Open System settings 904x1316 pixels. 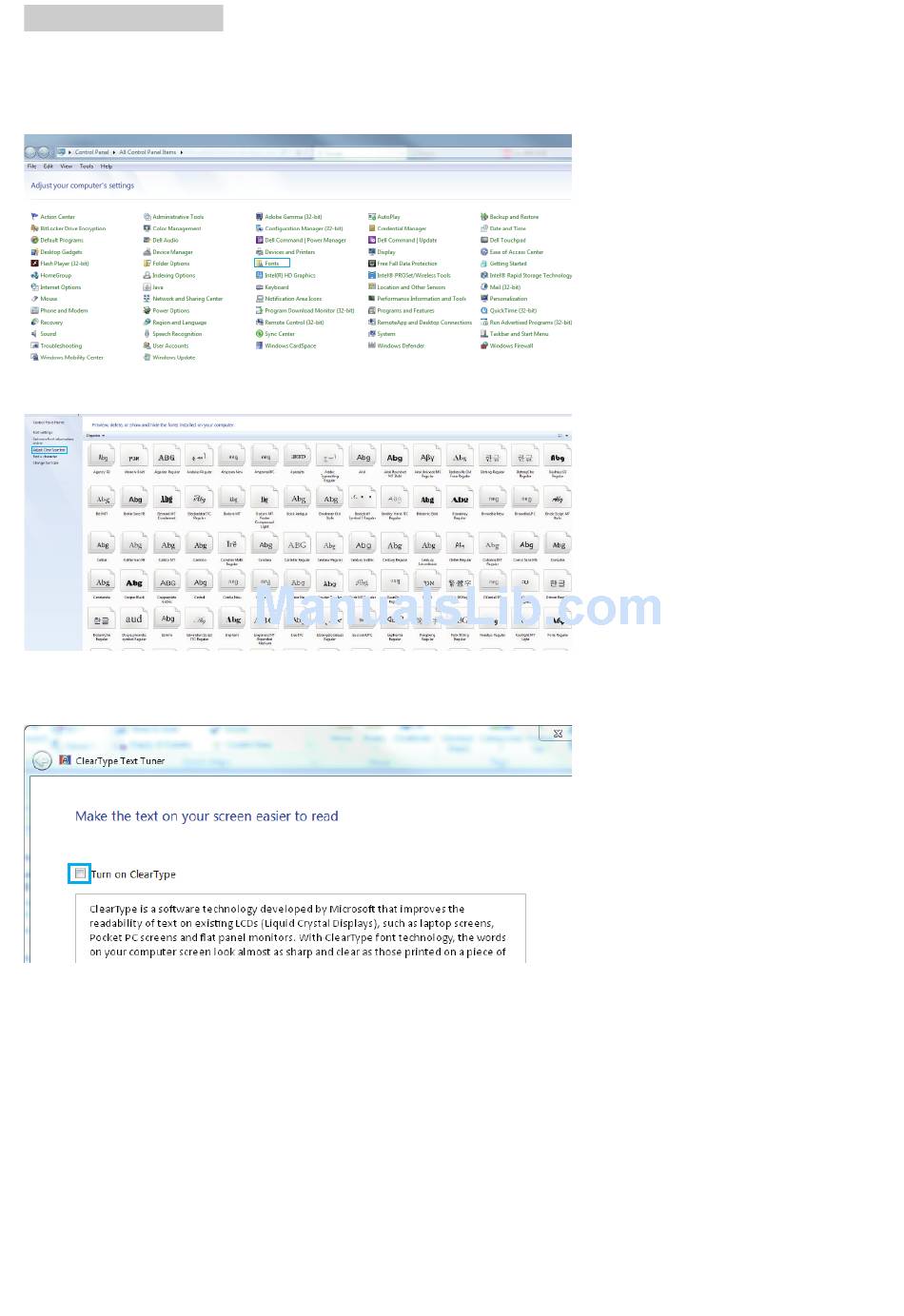[382, 334]
